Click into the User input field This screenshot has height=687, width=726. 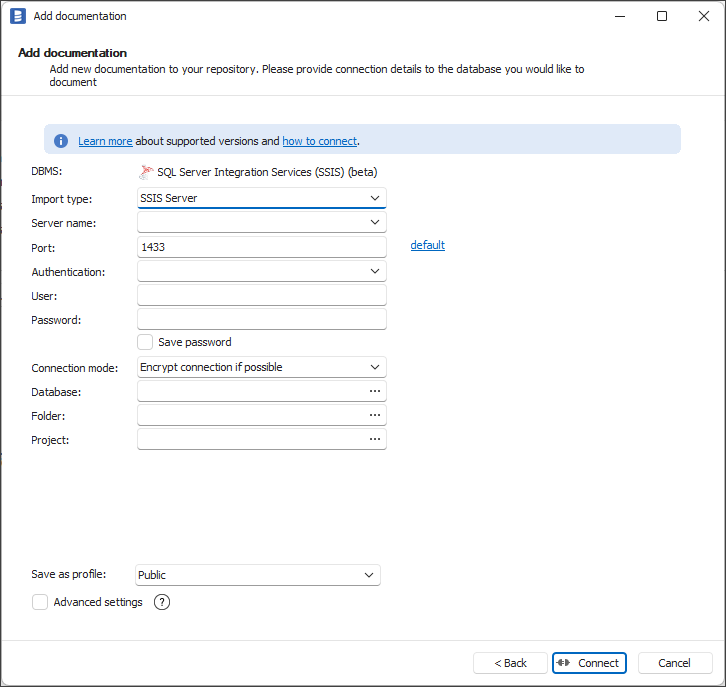click(261, 295)
